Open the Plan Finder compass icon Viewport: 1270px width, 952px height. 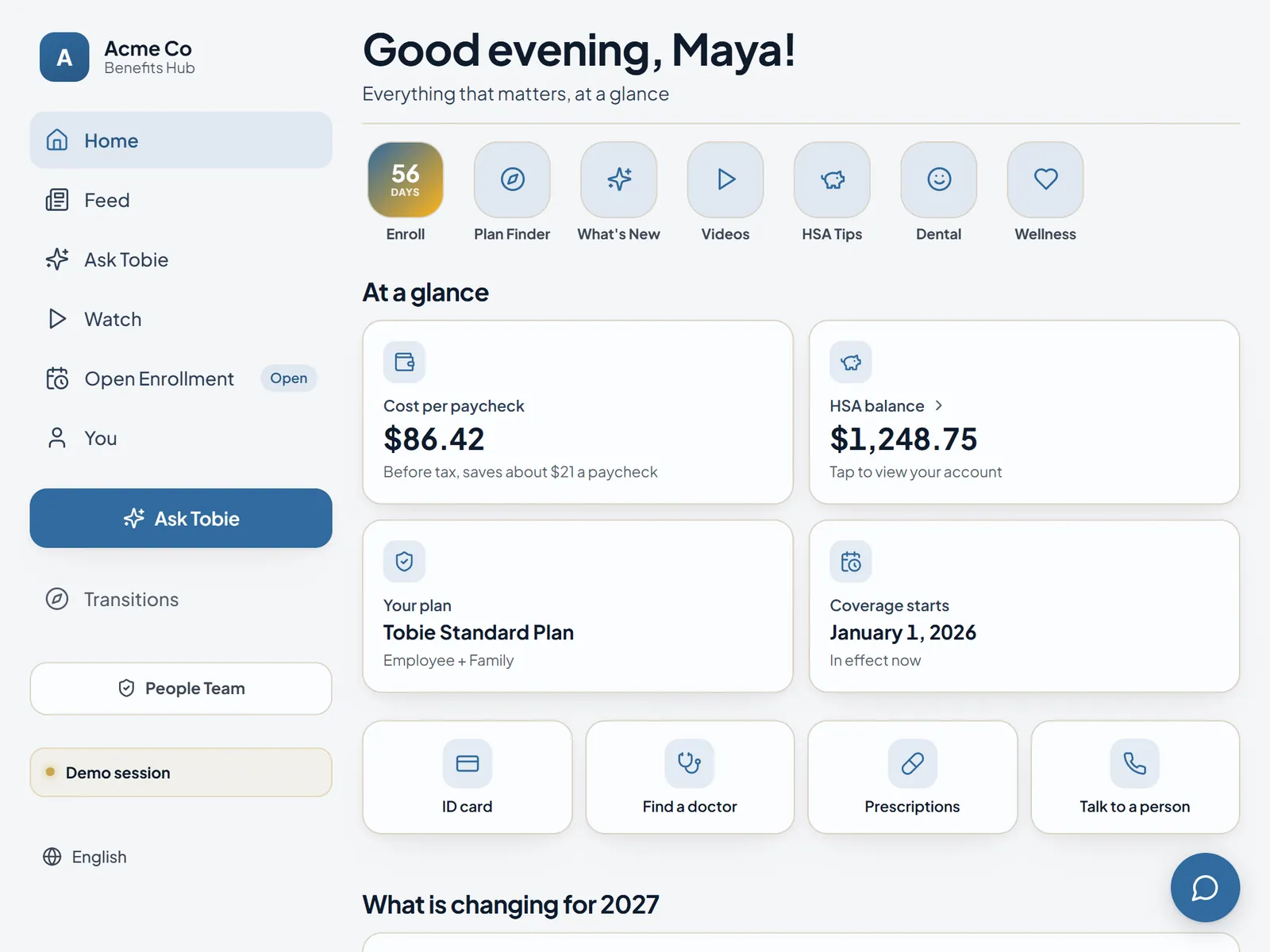[x=512, y=179]
